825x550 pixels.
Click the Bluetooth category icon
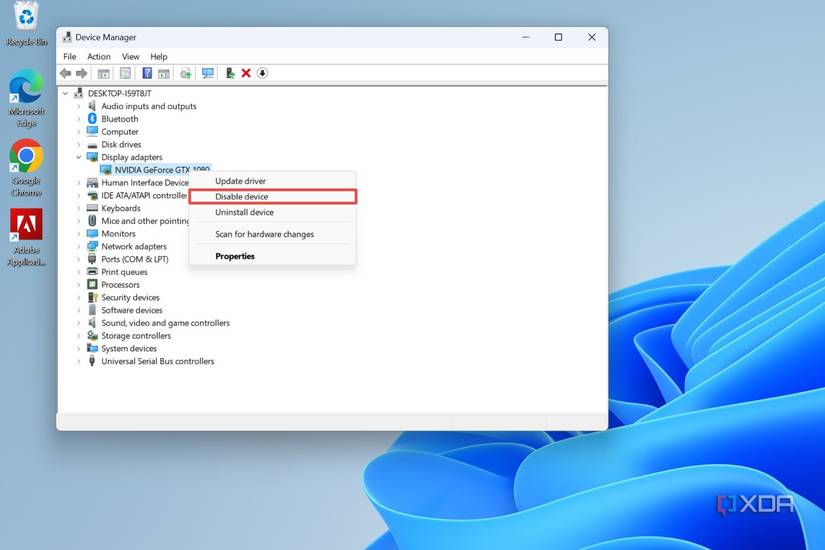click(x=92, y=119)
